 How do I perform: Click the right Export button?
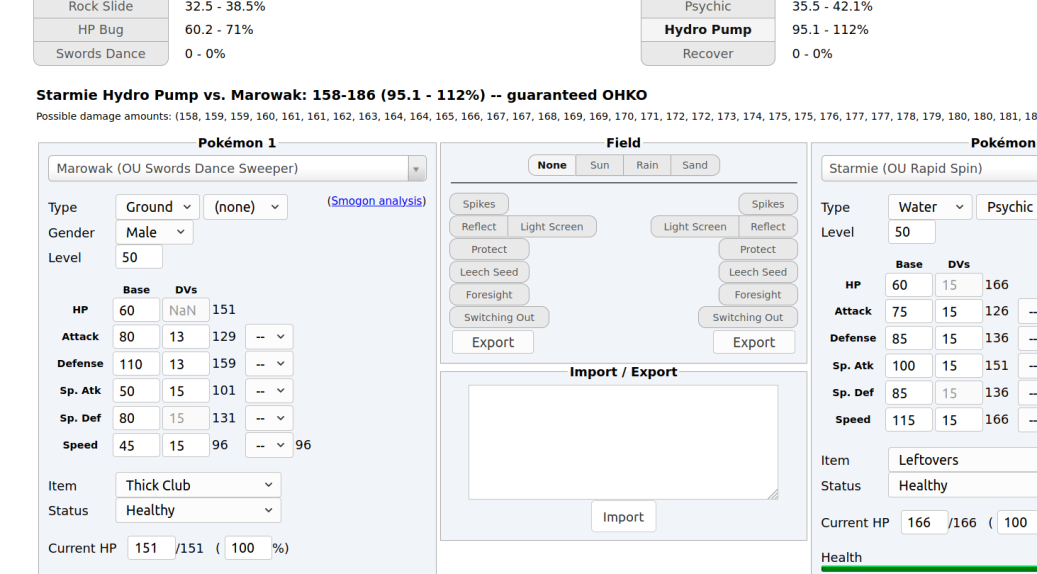754,342
